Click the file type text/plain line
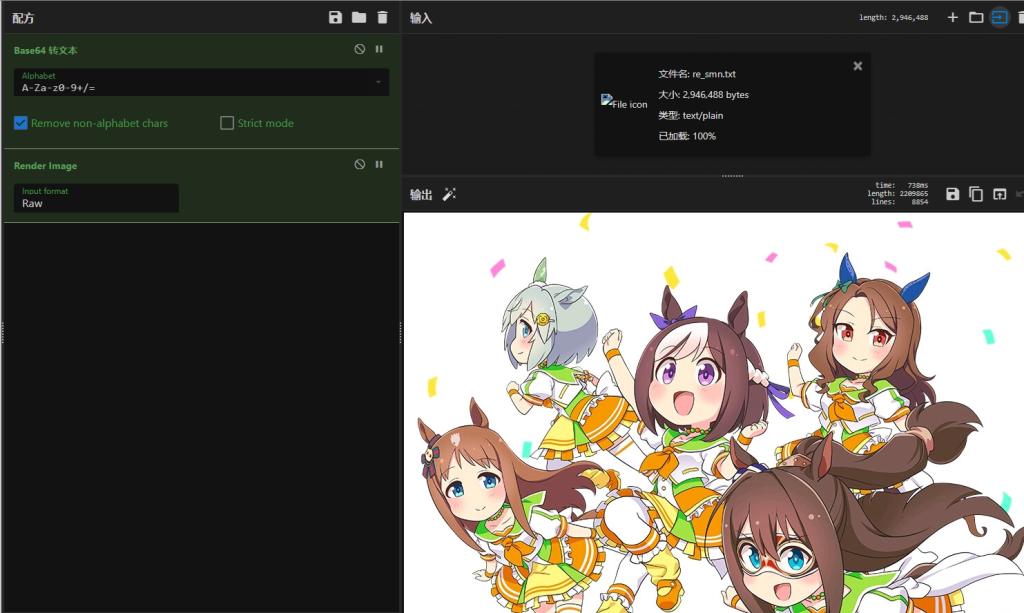The height and width of the screenshot is (613, 1024). pos(690,116)
